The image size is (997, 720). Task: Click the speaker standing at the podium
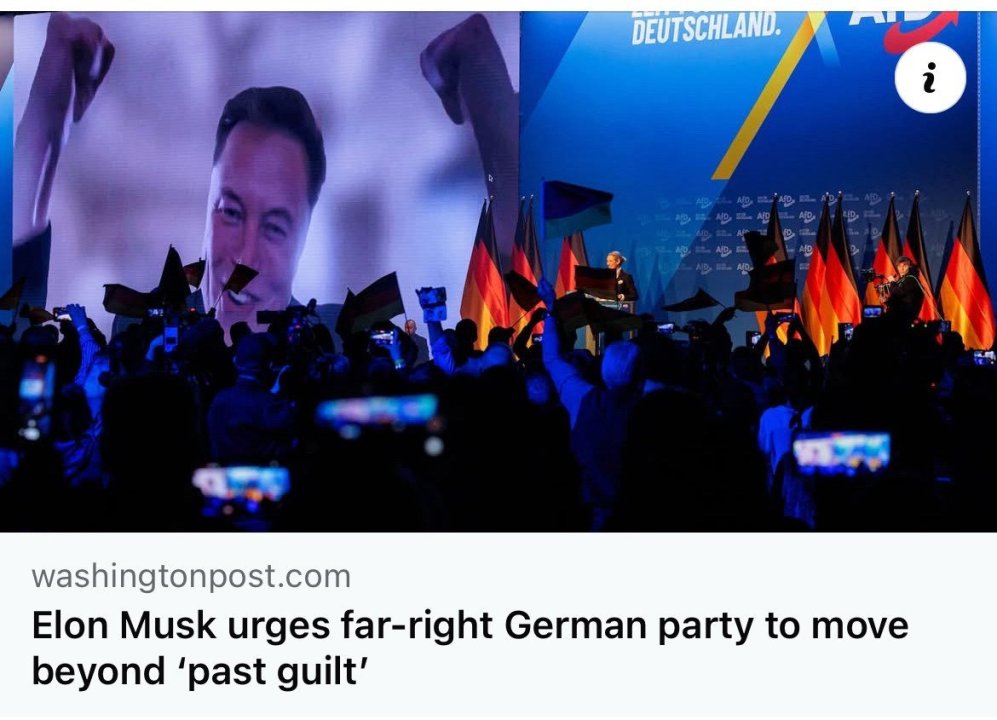click(621, 278)
